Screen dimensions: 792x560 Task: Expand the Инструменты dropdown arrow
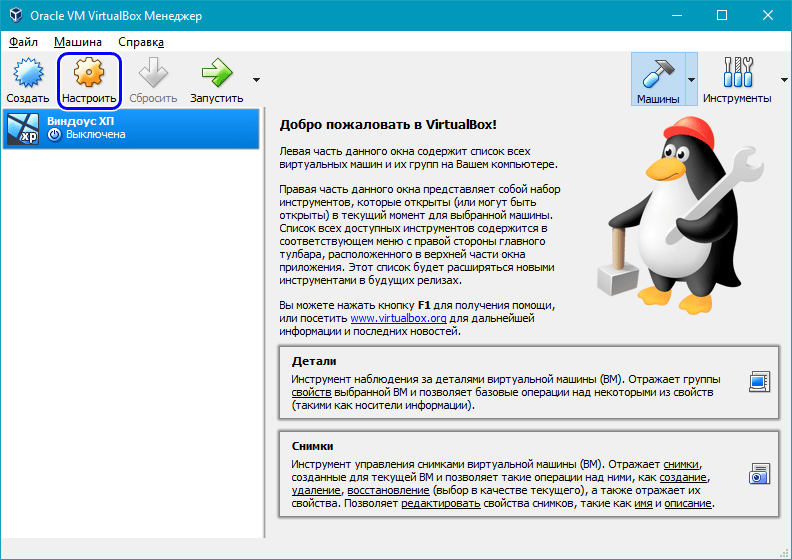[x=784, y=80]
